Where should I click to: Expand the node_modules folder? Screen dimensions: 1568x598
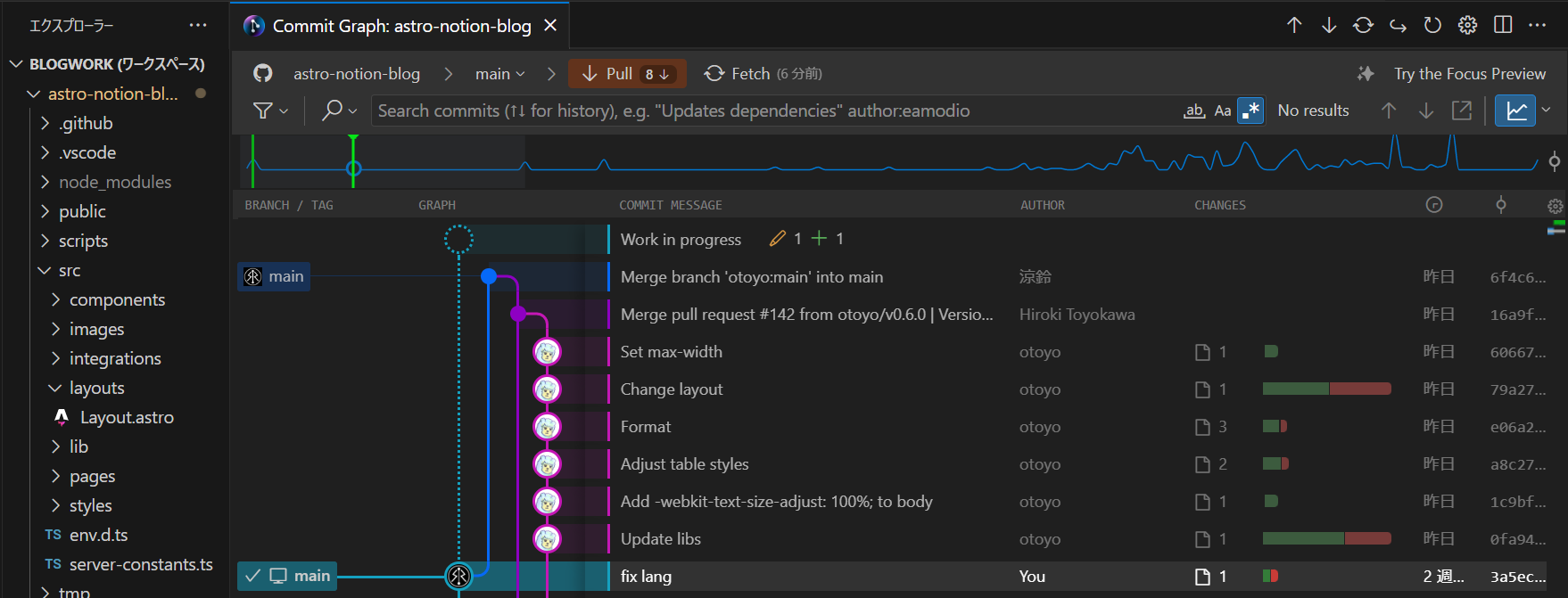coord(115,182)
